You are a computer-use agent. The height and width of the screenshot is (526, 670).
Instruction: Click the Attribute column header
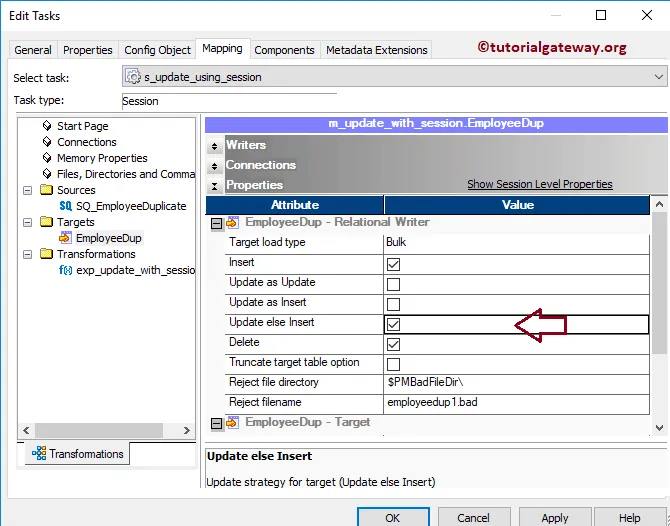click(295, 205)
